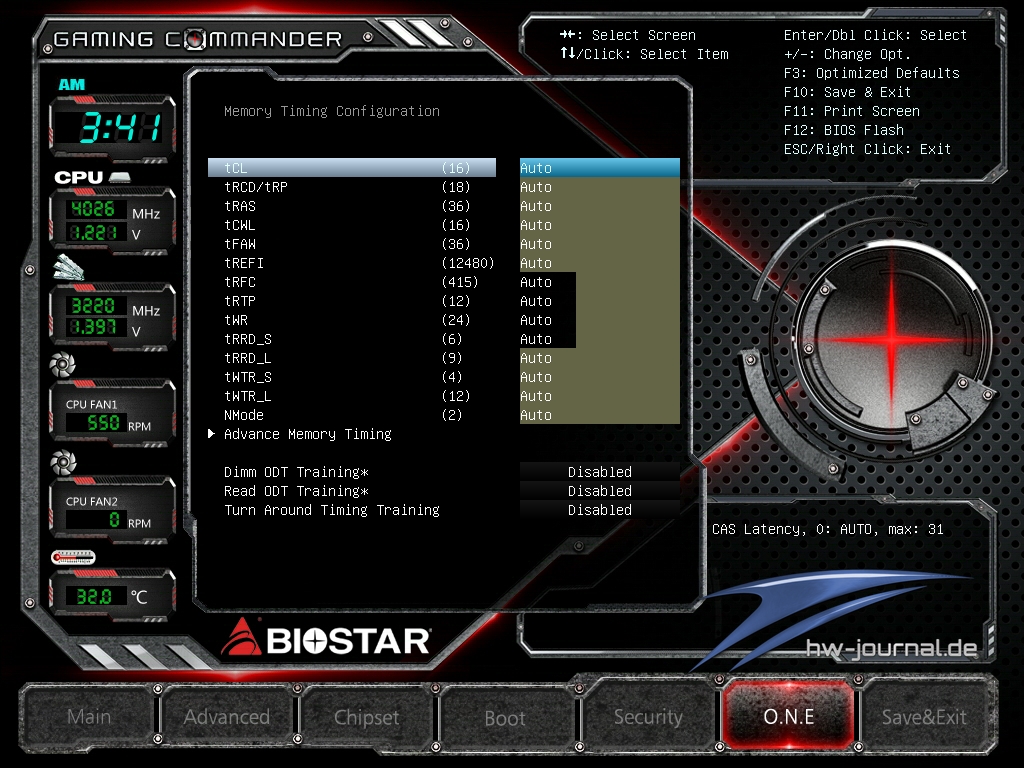Viewport: 1024px width, 768px height.
Task: Select Turn Around Timing Training label
Action: tap(332, 509)
